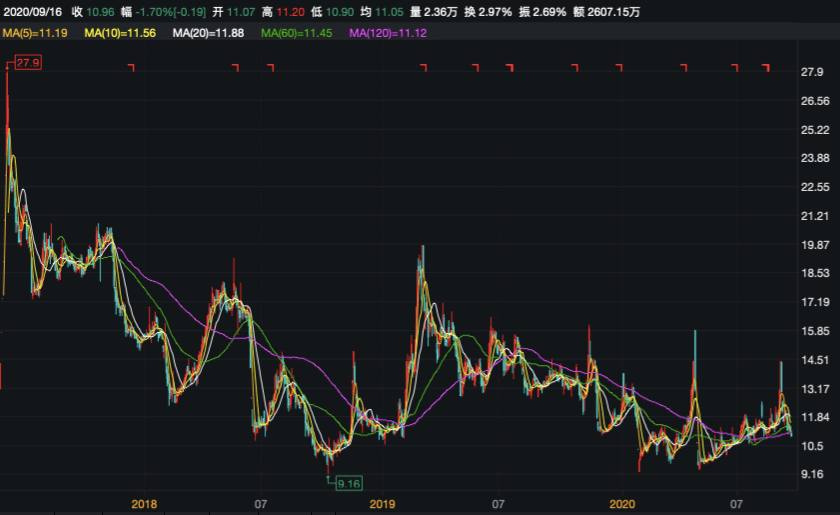Click the red corner marker beside the 27.9 tag

coord(8,67)
